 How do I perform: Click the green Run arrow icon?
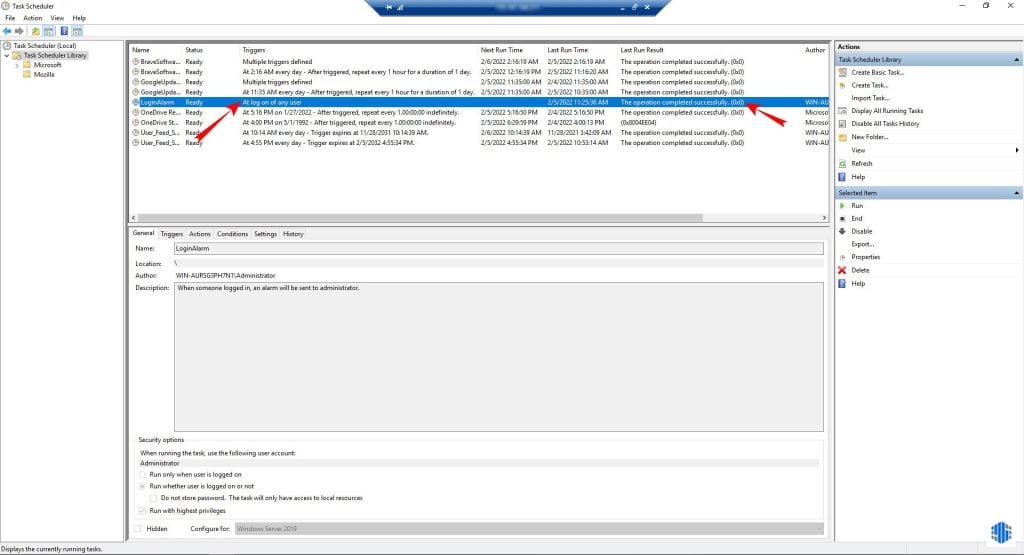(842, 206)
